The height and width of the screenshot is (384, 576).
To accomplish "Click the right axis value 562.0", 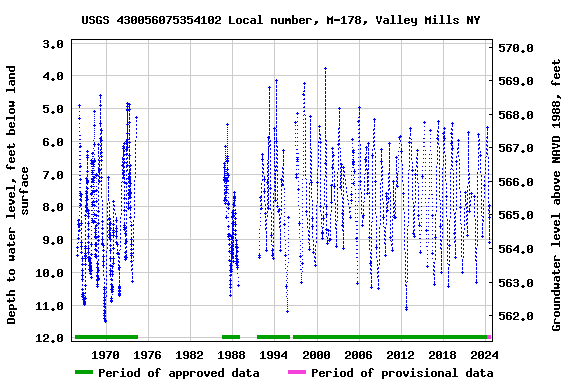I will [x=516, y=316].
